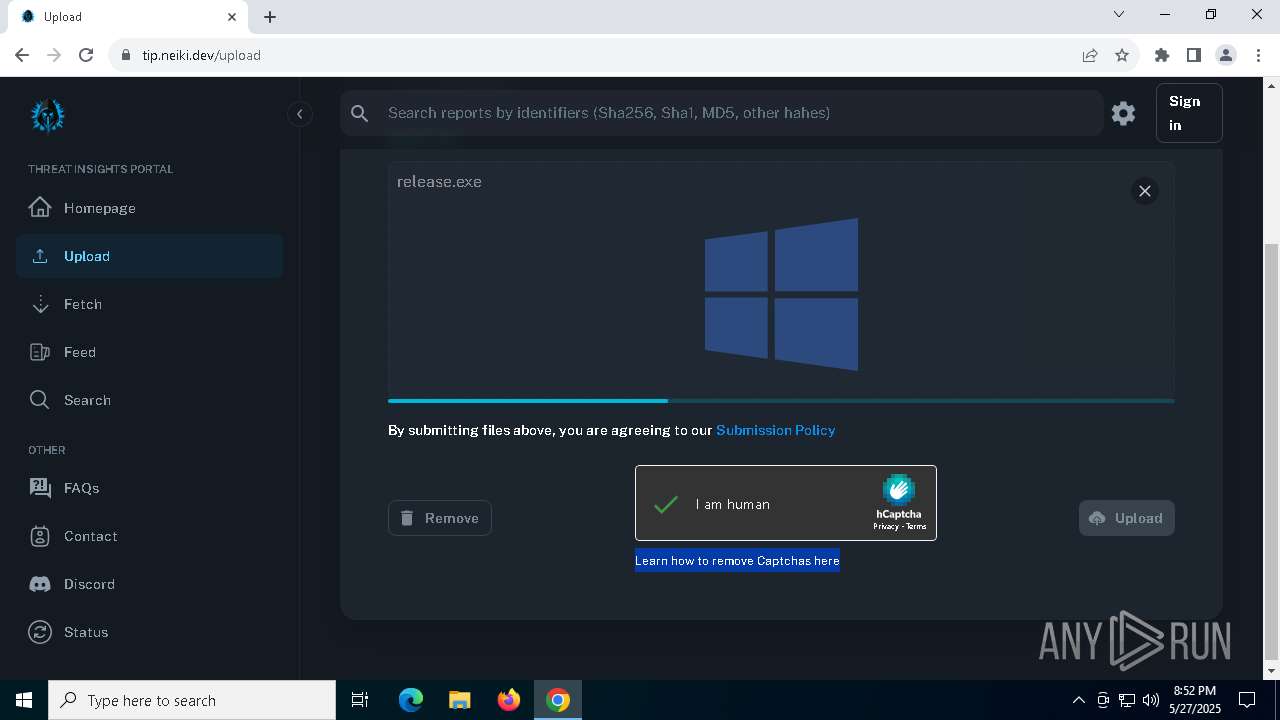Image resolution: width=1280 pixels, height=720 pixels.
Task: Show hidden system tray icons
Action: [x=1078, y=700]
